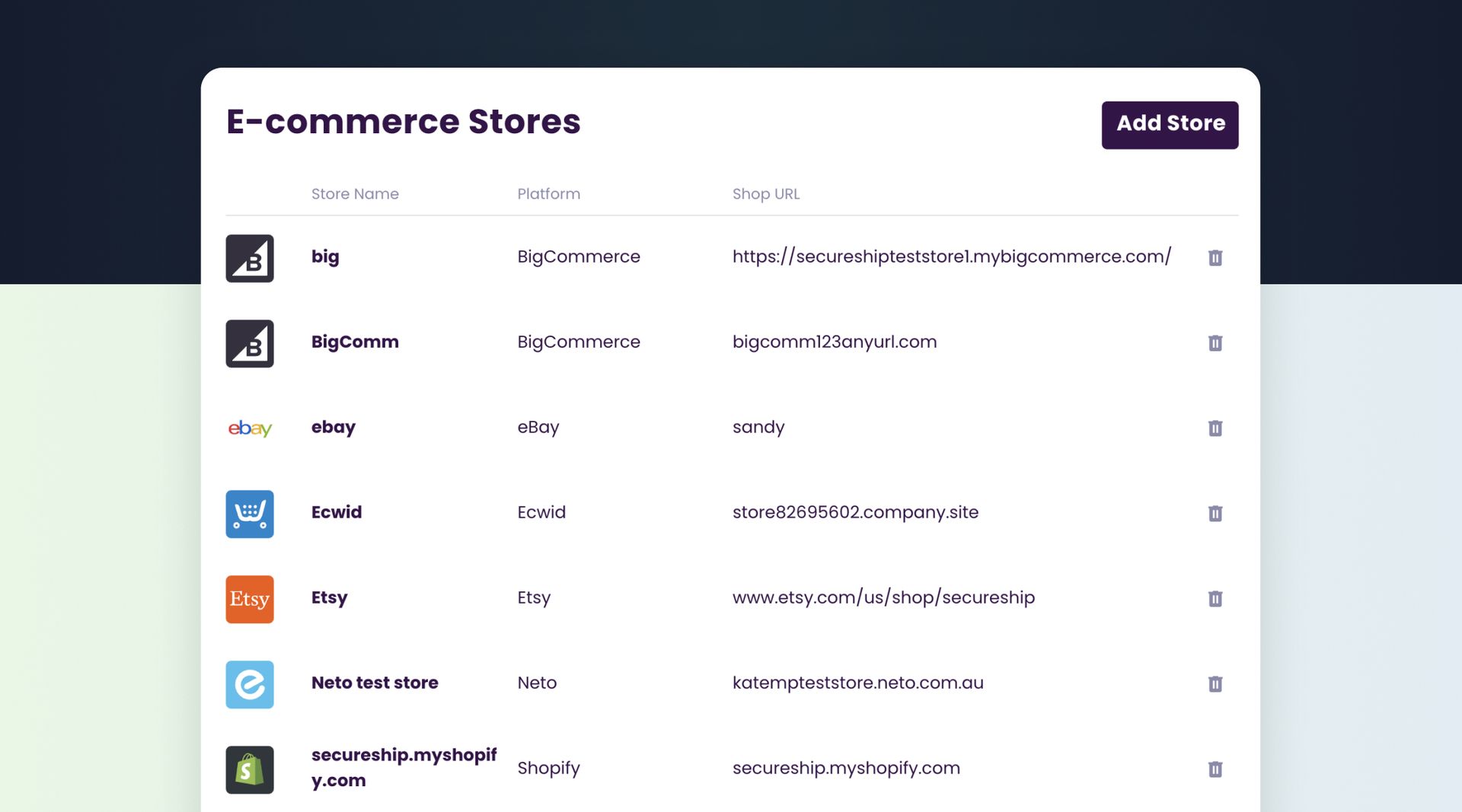Remove the Ecwid store via trash icon
Image resolution: width=1462 pixels, height=812 pixels.
(1215, 514)
